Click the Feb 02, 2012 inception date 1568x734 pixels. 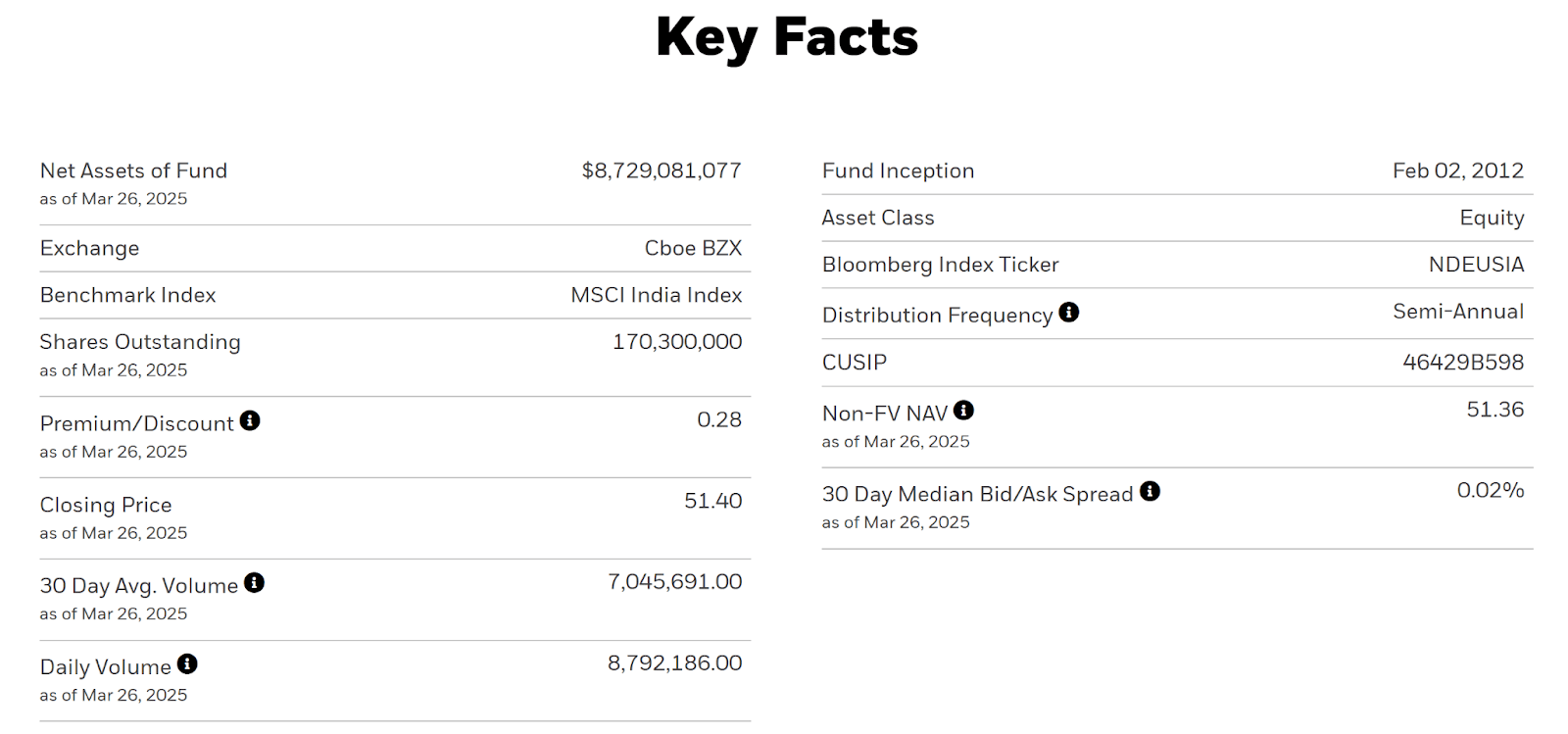[x=1457, y=171]
